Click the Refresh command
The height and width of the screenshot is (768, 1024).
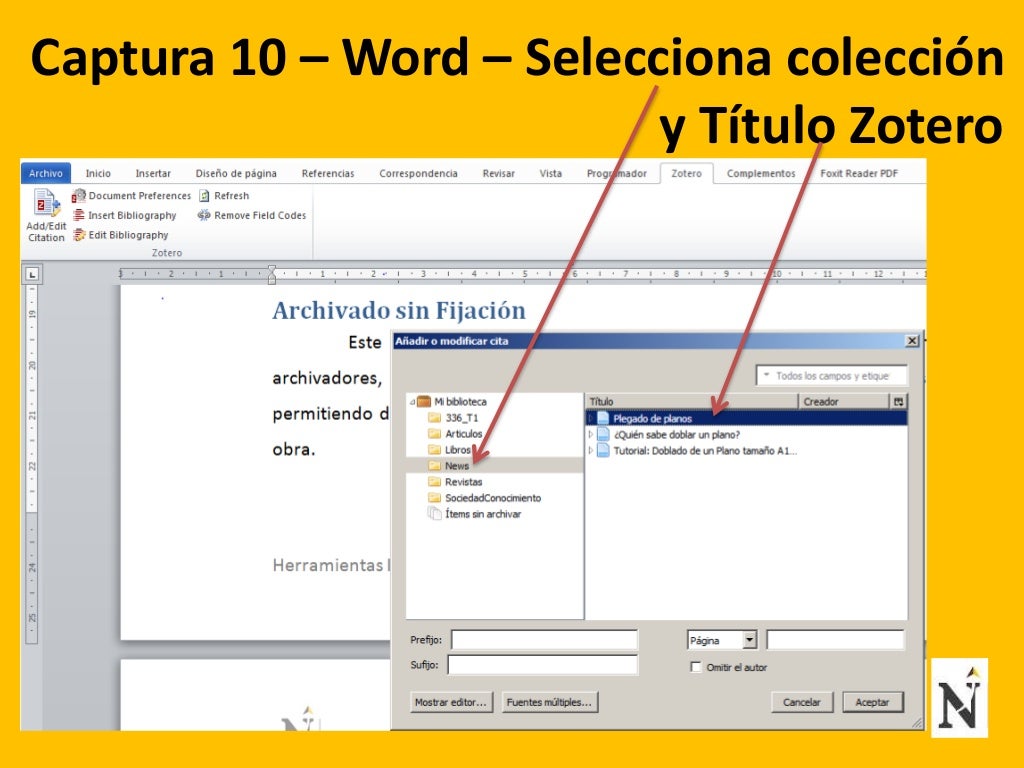point(224,195)
